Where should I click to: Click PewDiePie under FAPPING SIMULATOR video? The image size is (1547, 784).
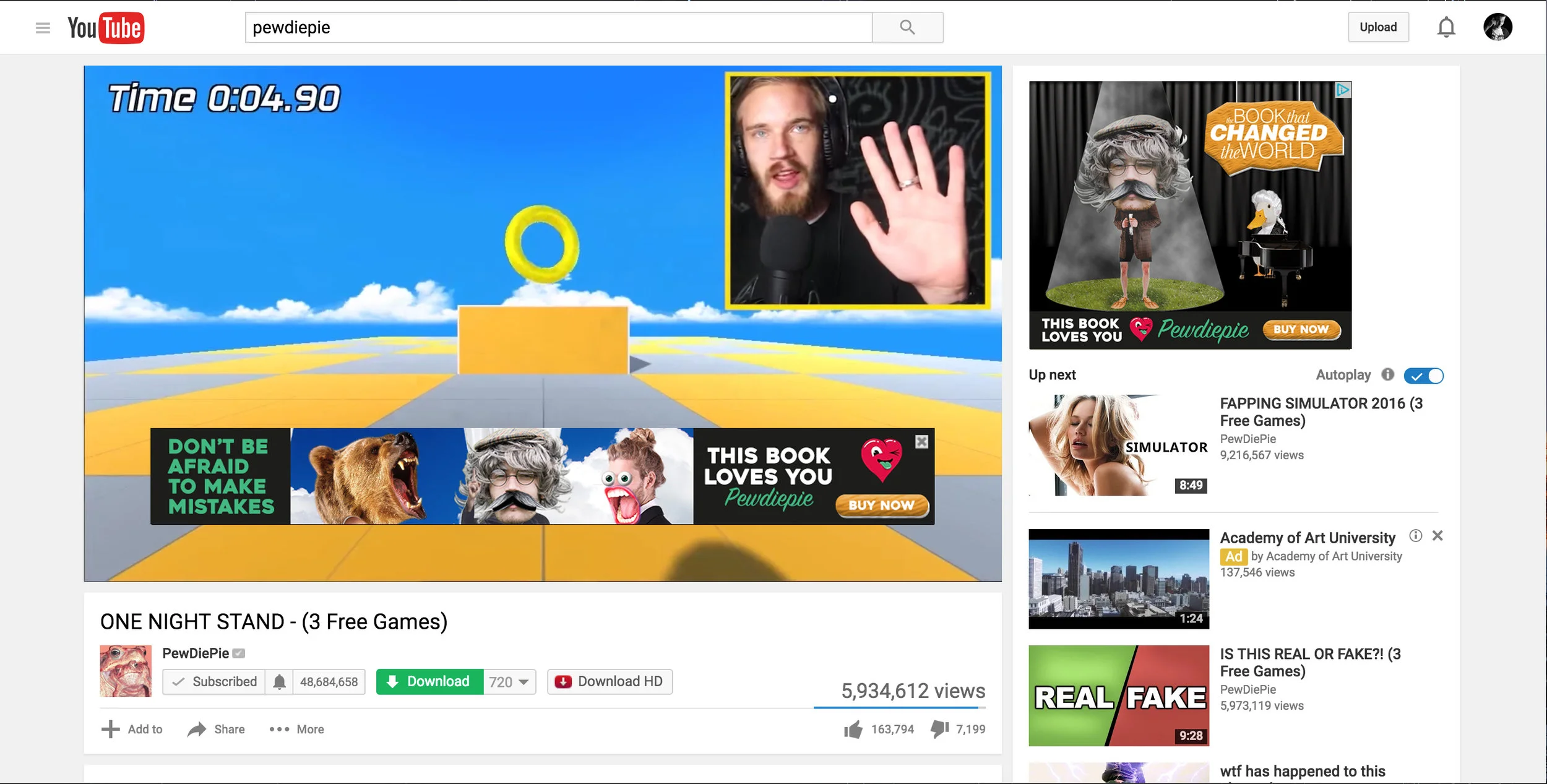point(1248,439)
